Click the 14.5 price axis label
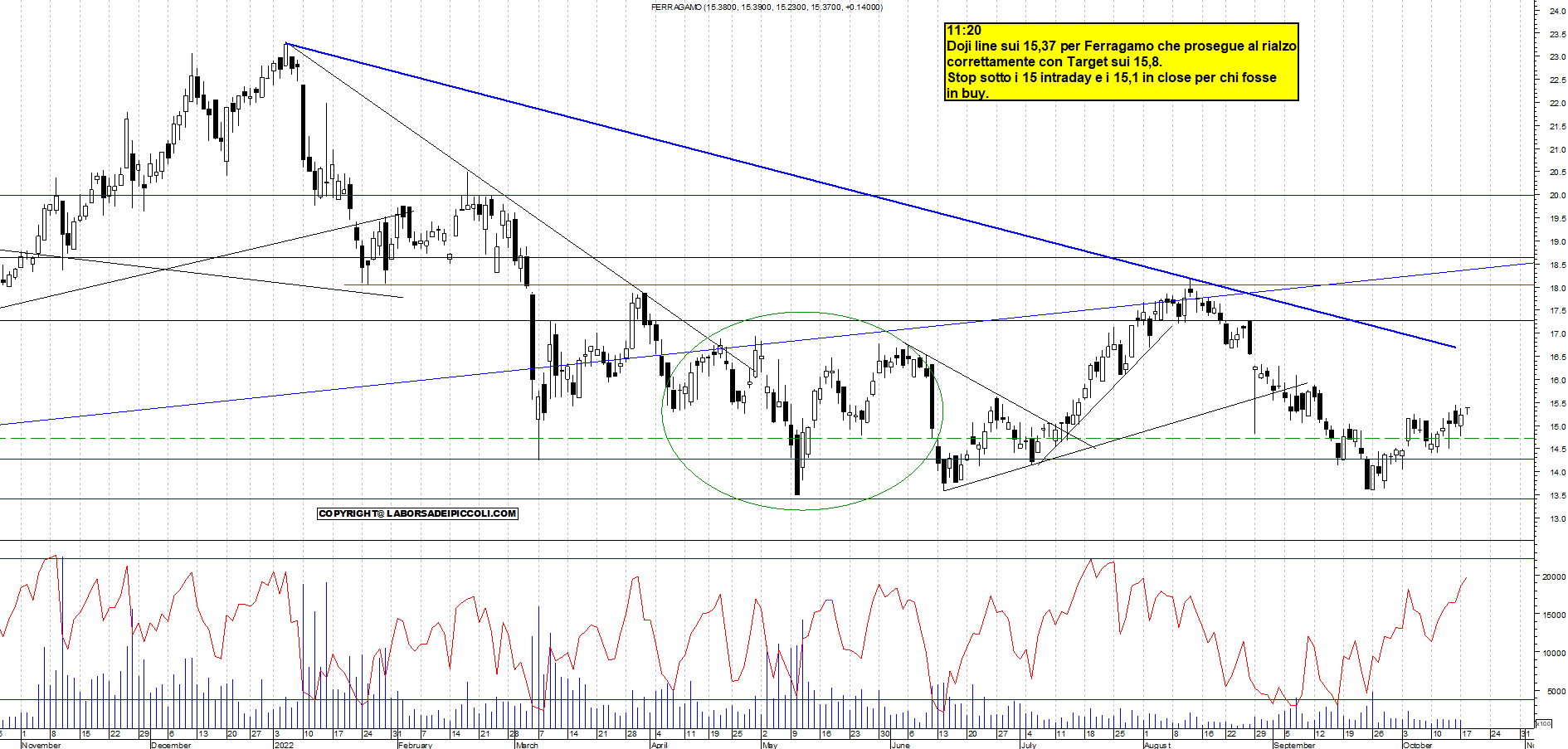 (1557, 450)
